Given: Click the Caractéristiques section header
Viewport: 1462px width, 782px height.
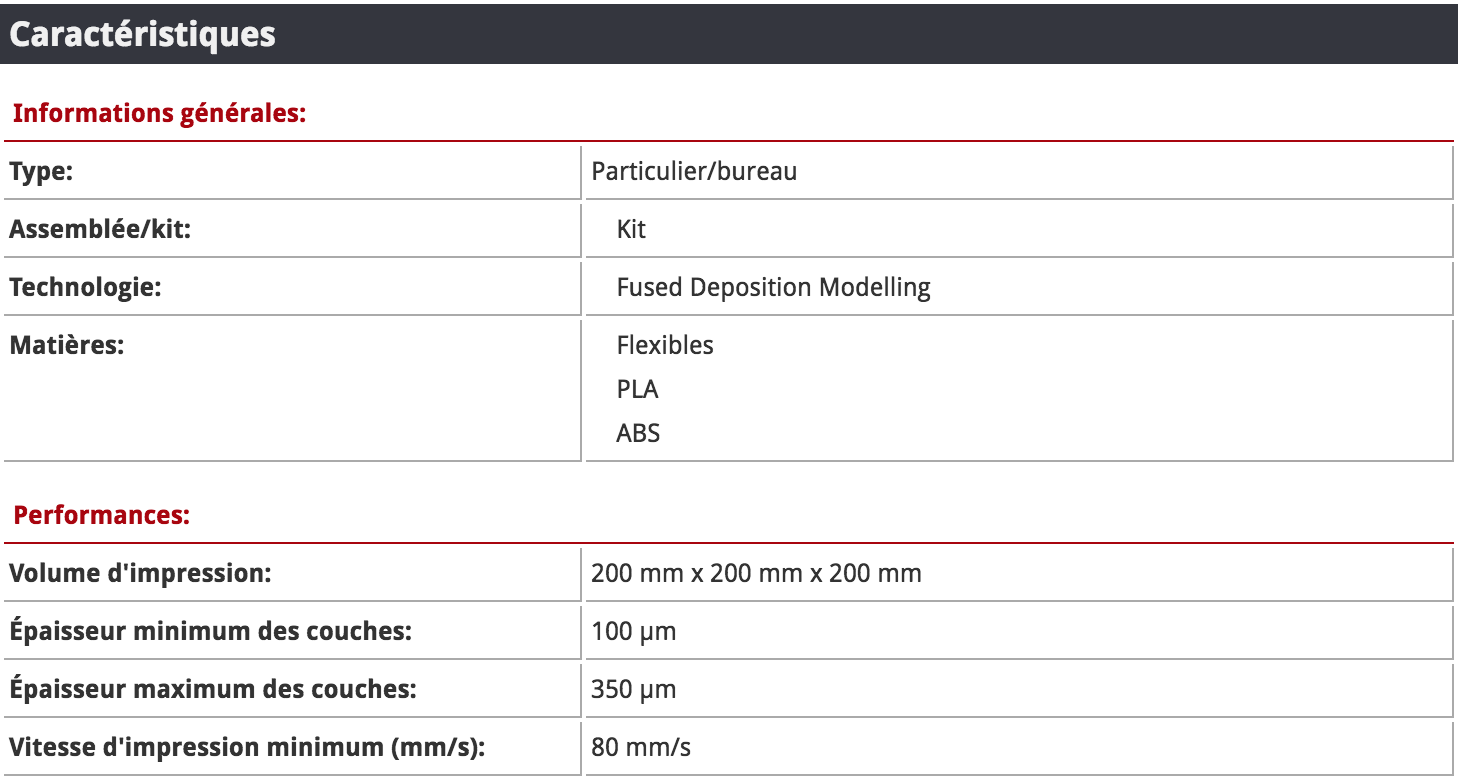Looking at the screenshot, I should (142, 34).
